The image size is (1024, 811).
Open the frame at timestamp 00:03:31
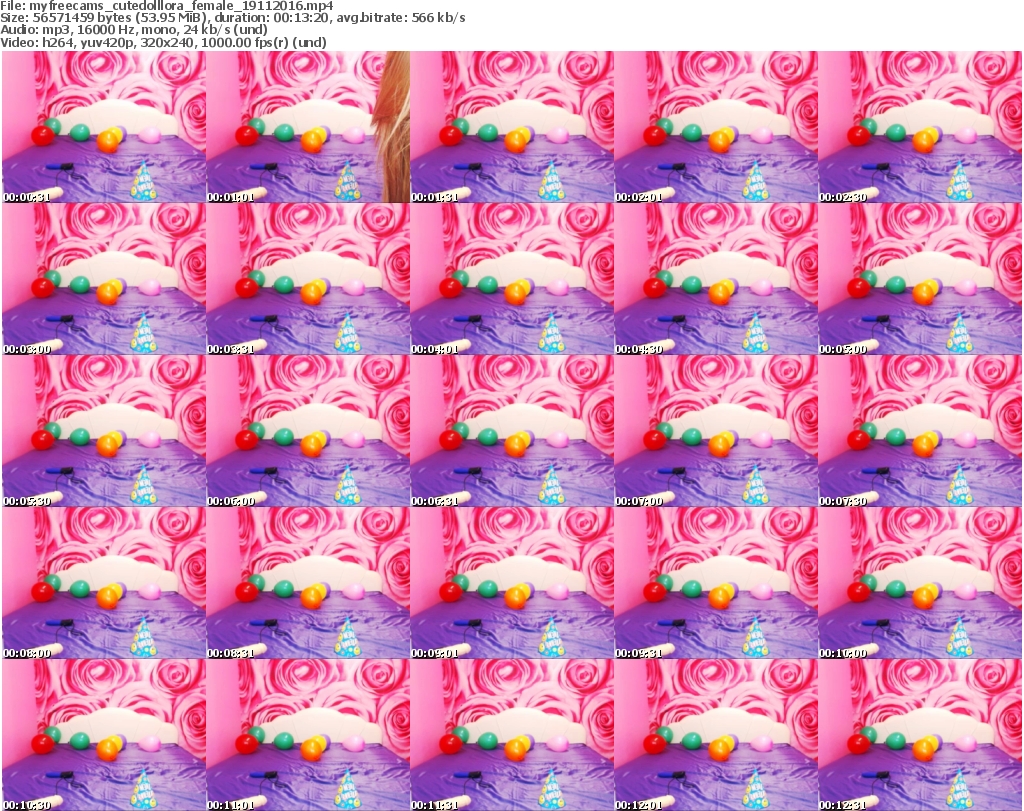(308, 279)
